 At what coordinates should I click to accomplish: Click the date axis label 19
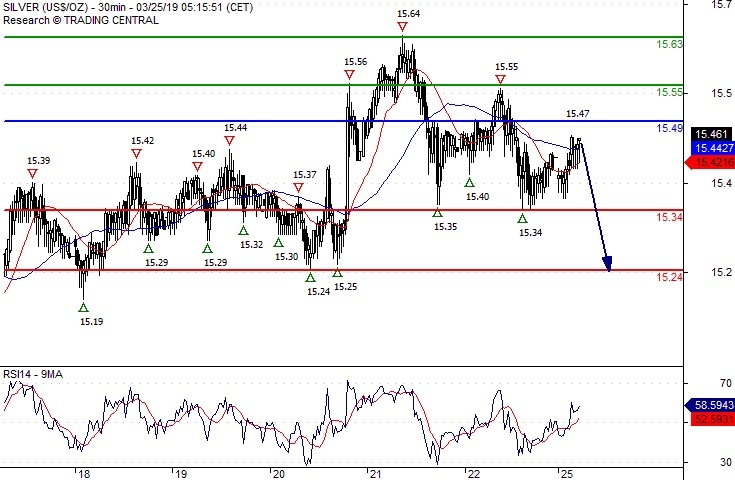[x=181, y=474]
